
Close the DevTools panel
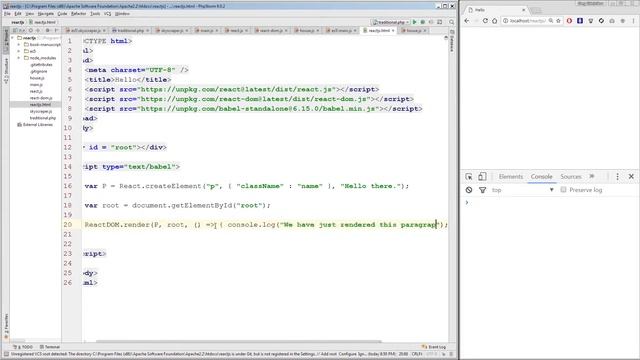click(631, 177)
